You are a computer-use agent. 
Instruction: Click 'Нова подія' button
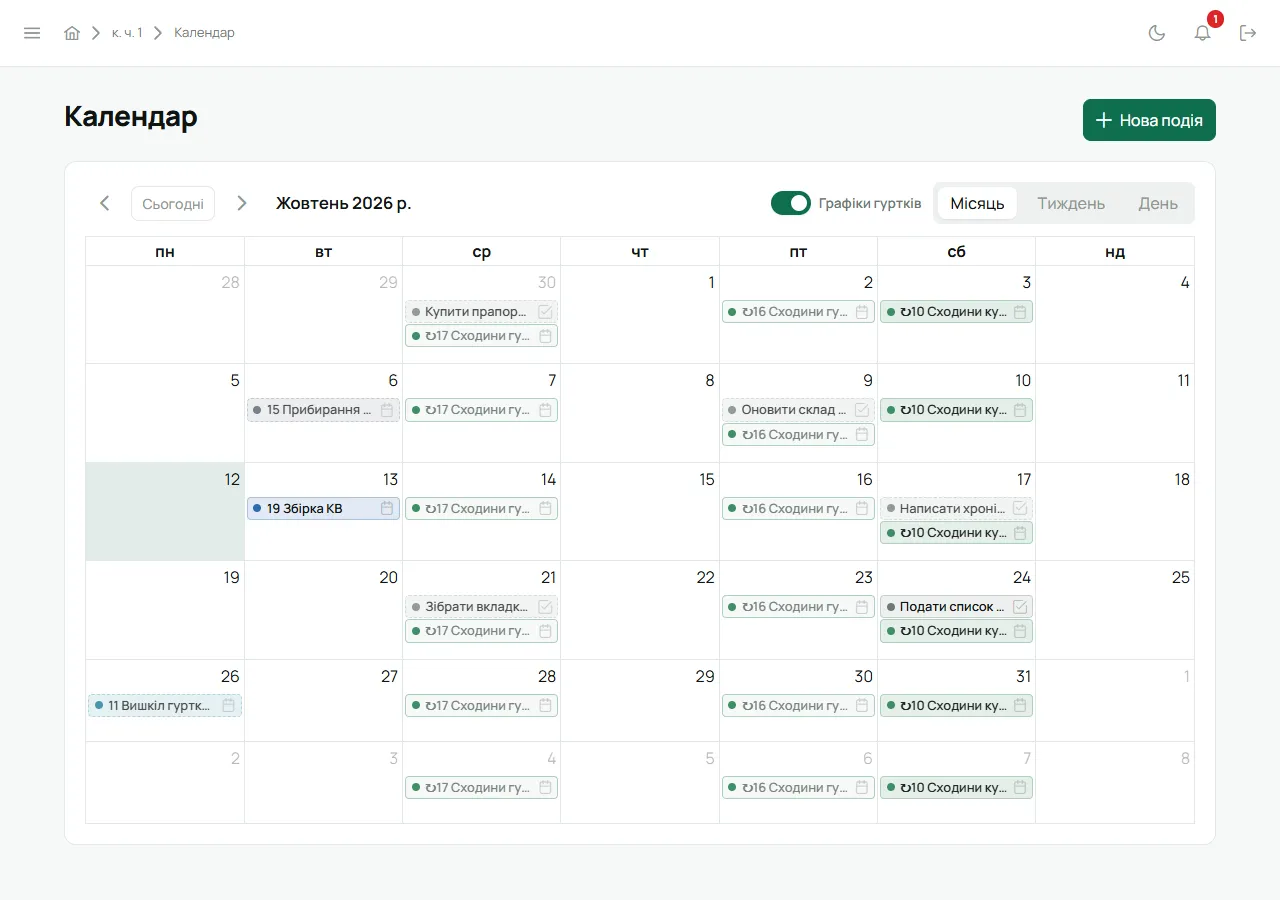(1149, 120)
